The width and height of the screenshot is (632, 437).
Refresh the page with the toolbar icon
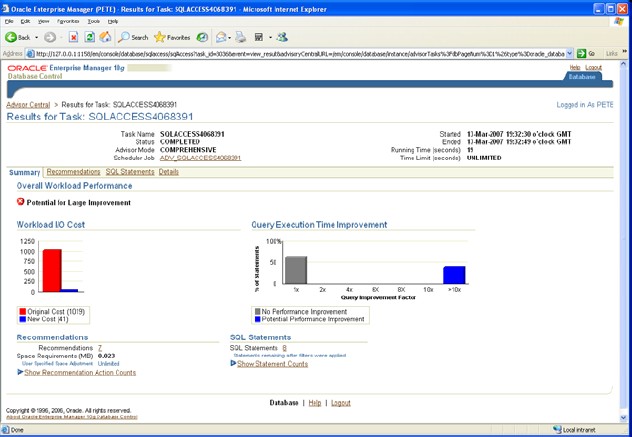click(89, 37)
